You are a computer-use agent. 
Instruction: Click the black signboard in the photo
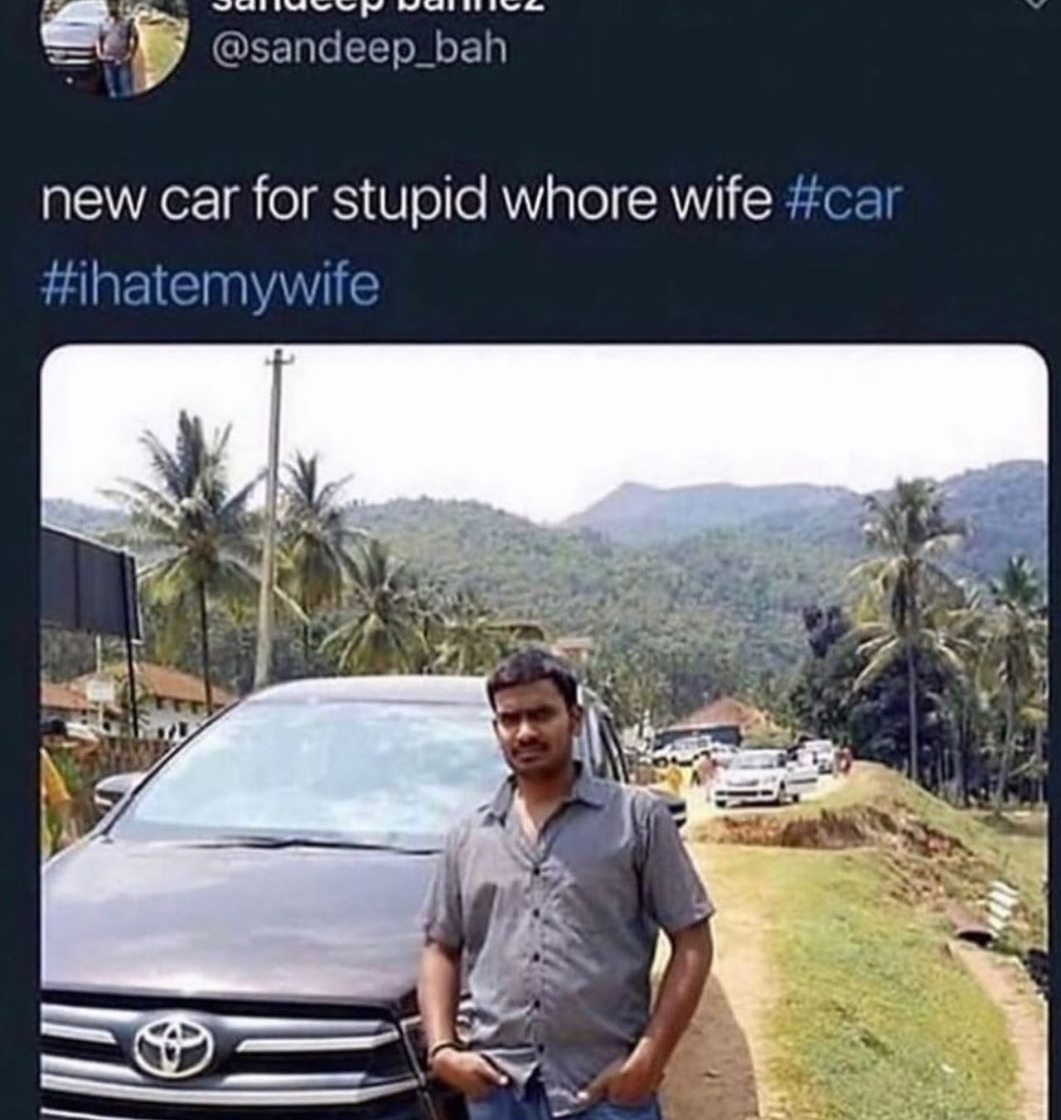tap(90, 581)
